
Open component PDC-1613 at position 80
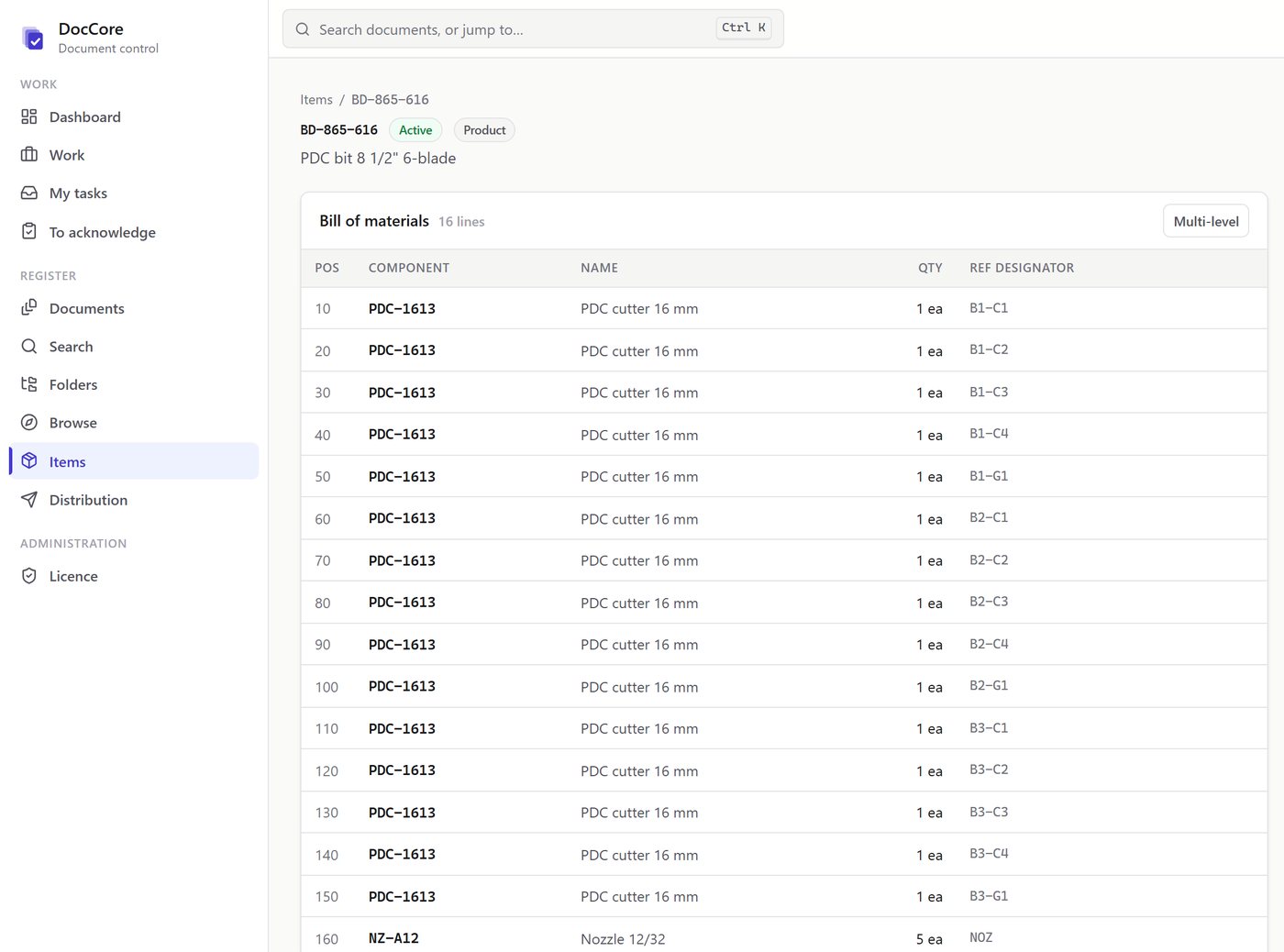click(x=402, y=603)
